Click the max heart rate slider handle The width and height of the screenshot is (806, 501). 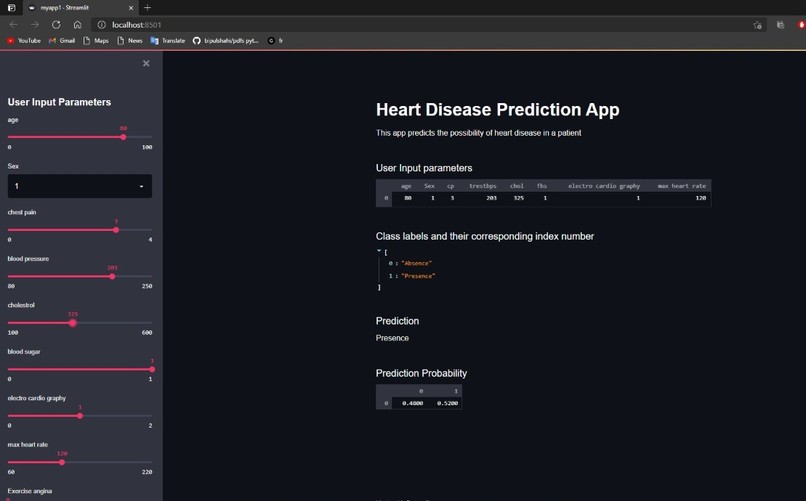pos(62,462)
